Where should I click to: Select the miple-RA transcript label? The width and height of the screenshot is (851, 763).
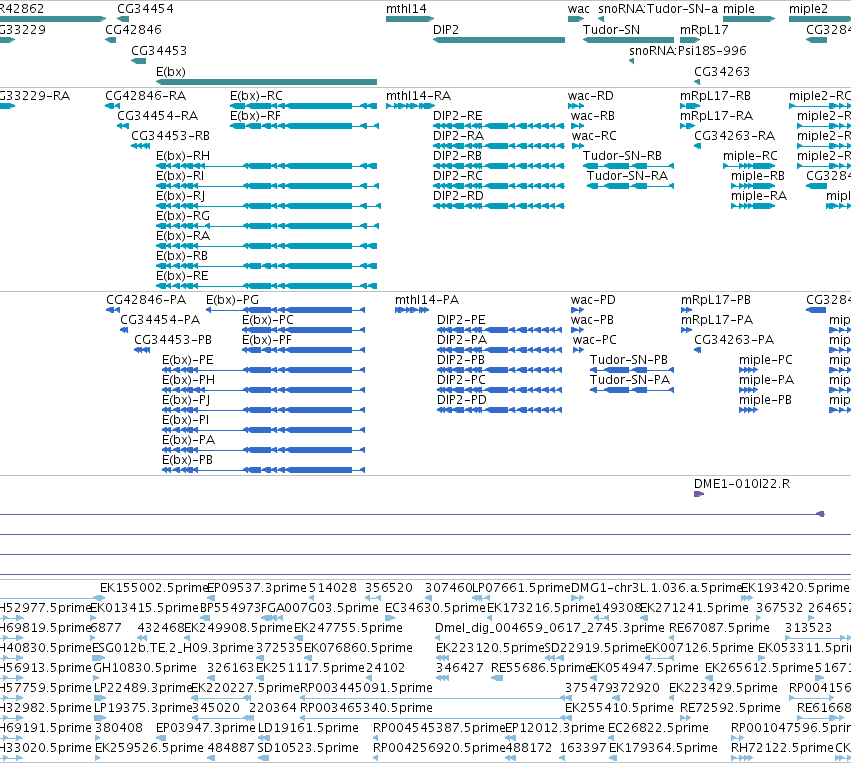pyautogui.click(x=759, y=196)
